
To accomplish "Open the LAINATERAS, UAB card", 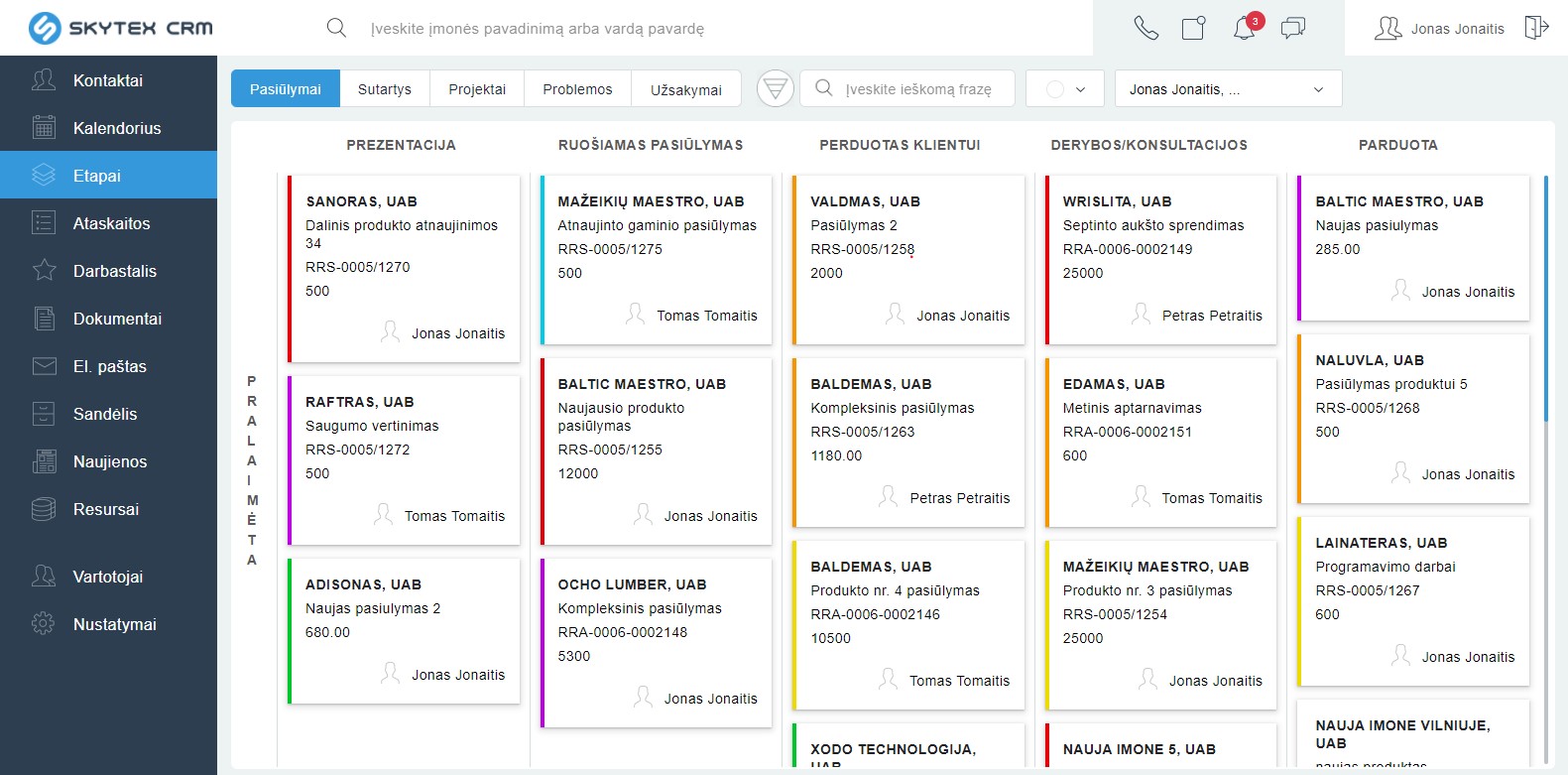I will 1413,601.
